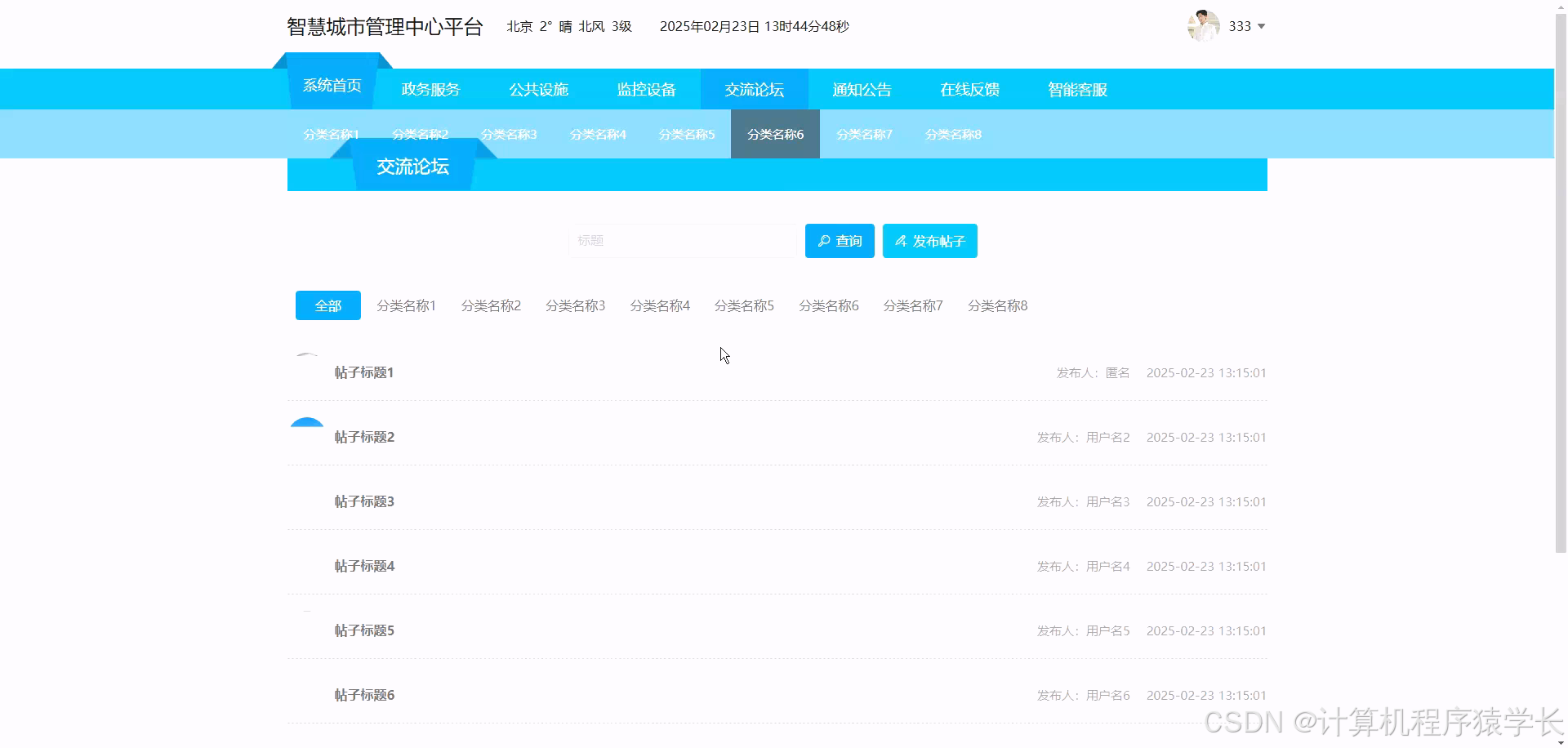Switch to the 交流论坛 navigation tab

pos(753,89)
